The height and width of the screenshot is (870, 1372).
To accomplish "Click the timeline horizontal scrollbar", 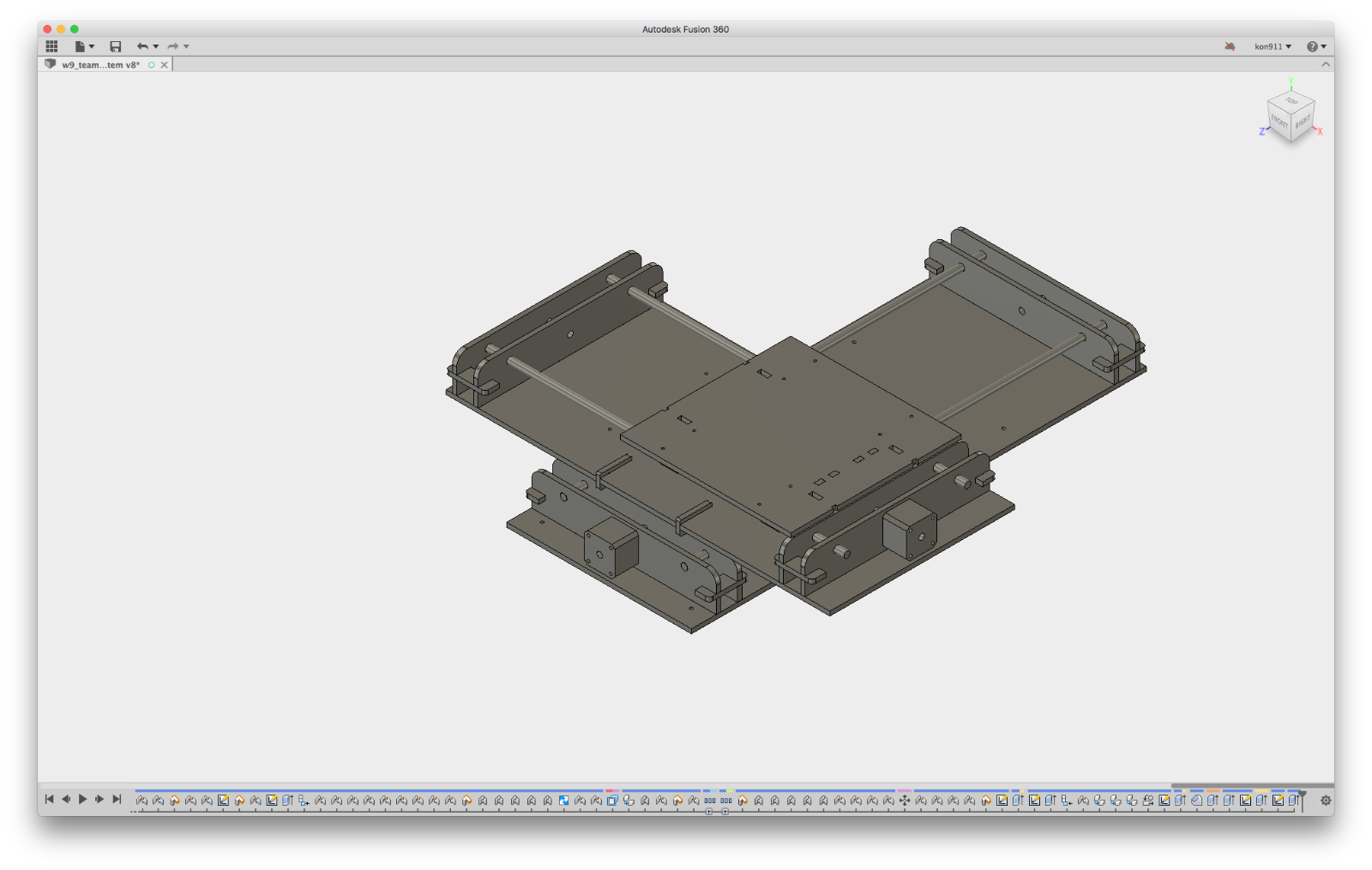I will click(1253, 785).
